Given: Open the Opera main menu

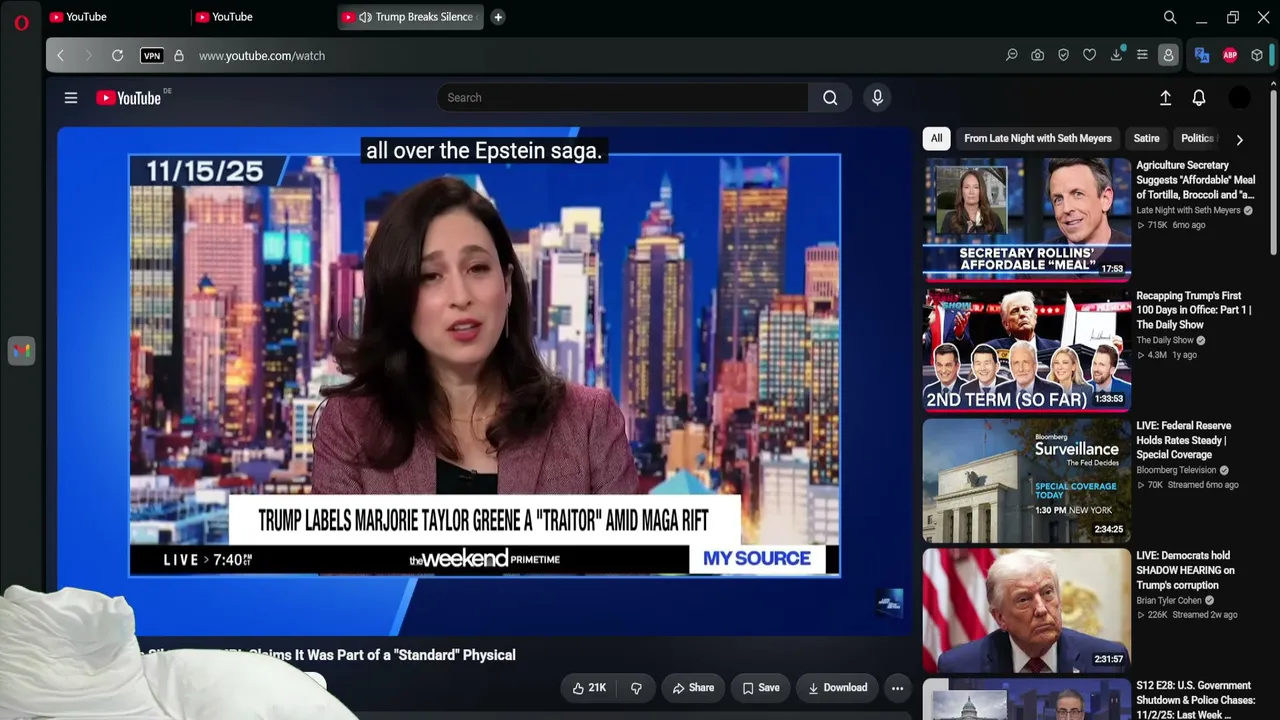Looking at the screenshot, I should pyautogui.click(x=21, y=22).
